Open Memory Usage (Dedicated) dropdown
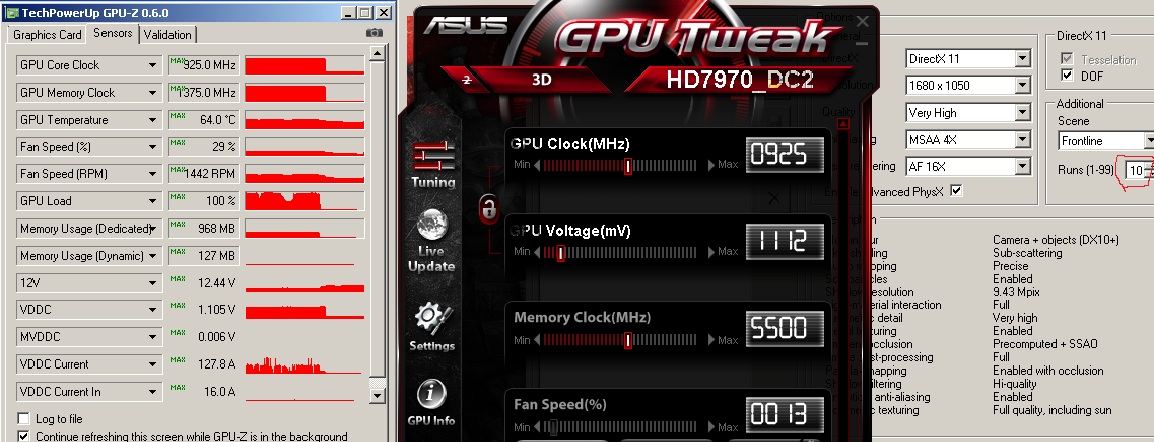Screen dimensions: 1154x442 tap(152, 229)
